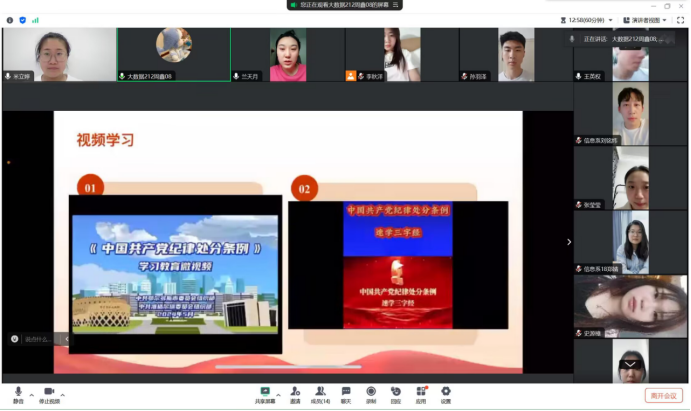The width and height of the screenshot is (691, 411).
Task: Open the 成员(14) members list
Action: [x=320, y=393]
